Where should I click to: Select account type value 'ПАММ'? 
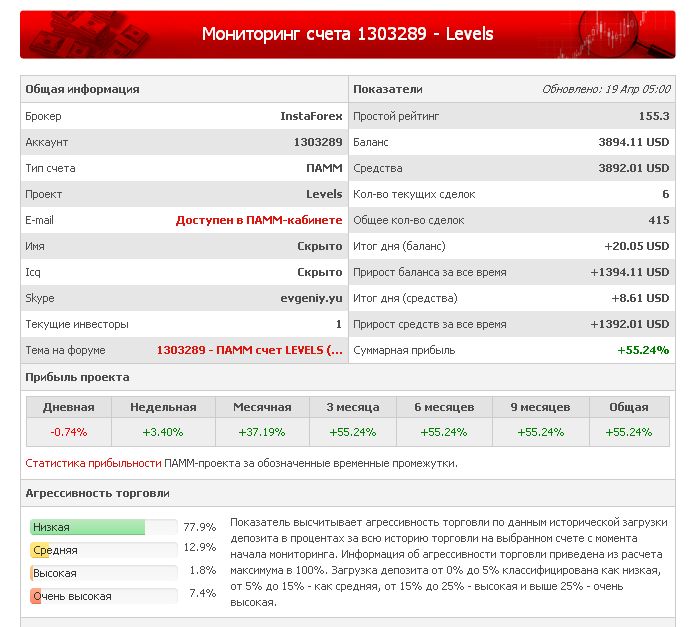point(325,168)
